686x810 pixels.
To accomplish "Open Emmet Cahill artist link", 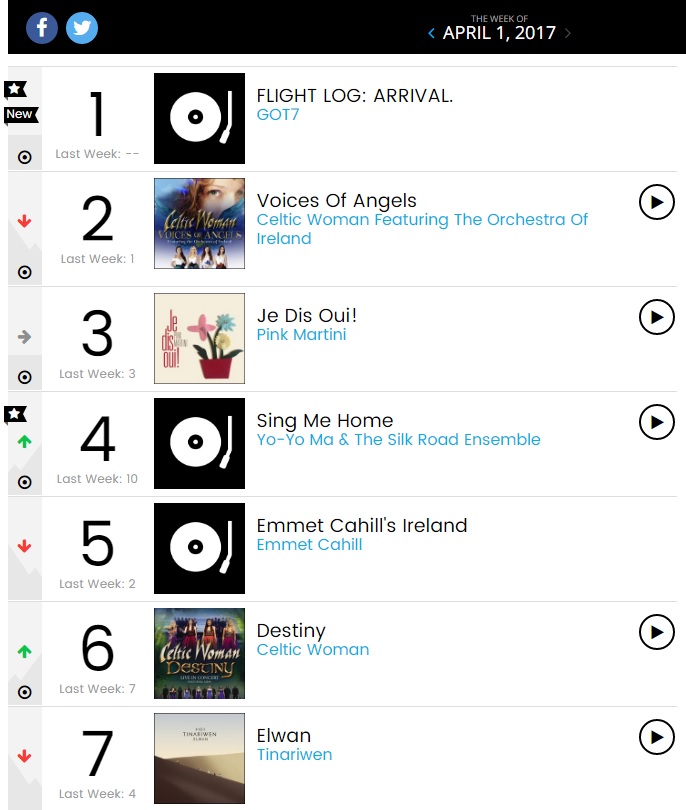I will tap(309, 545).
